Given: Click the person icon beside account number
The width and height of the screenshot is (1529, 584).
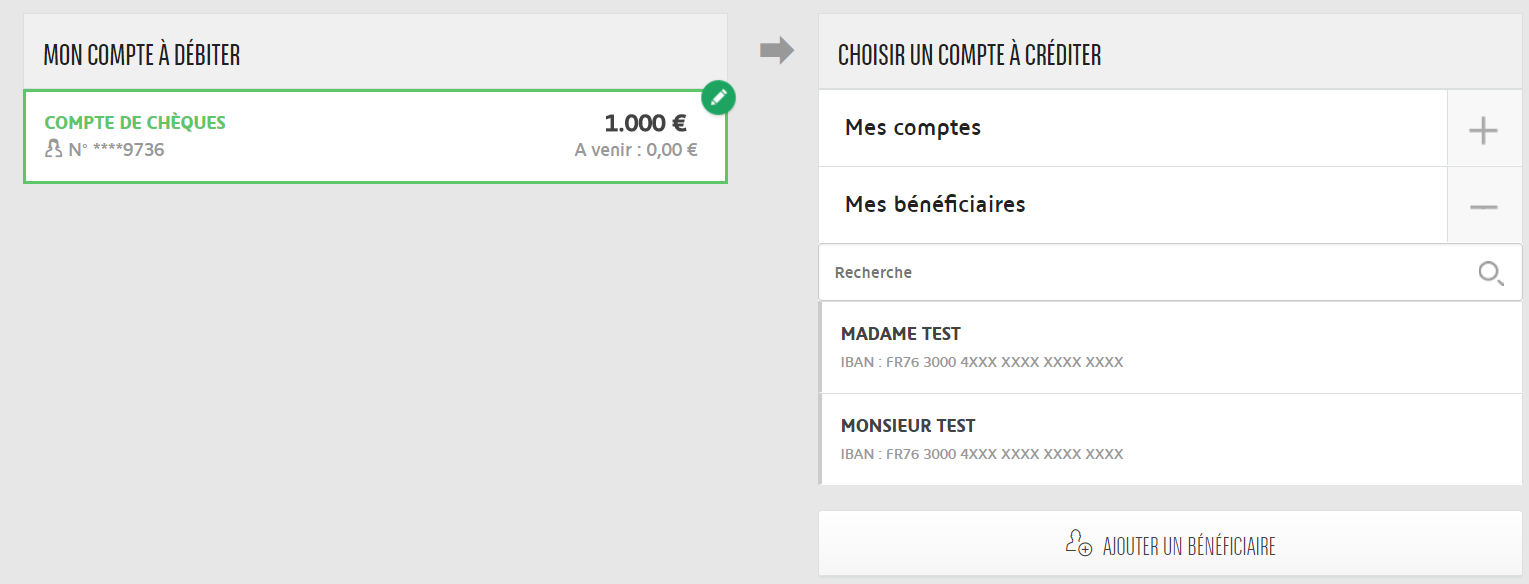Looking at the screenshot, I should pos(54,150).
